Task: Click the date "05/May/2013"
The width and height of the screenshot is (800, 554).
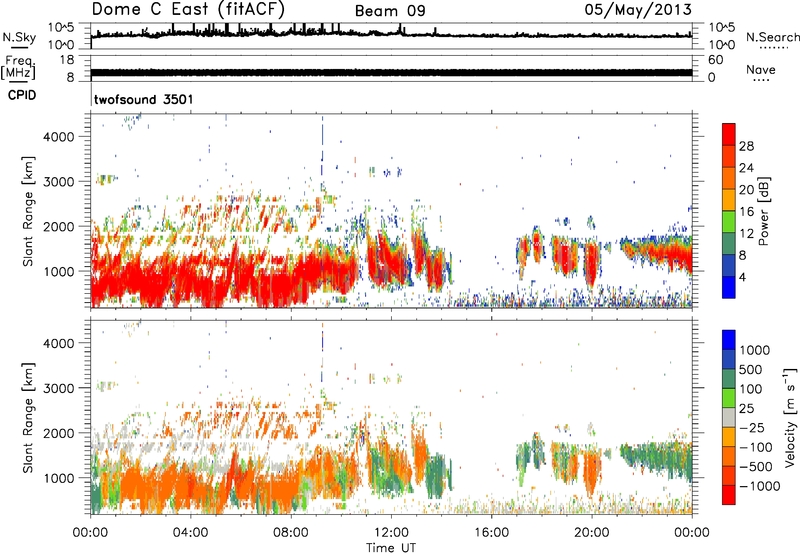Action: 638,10
